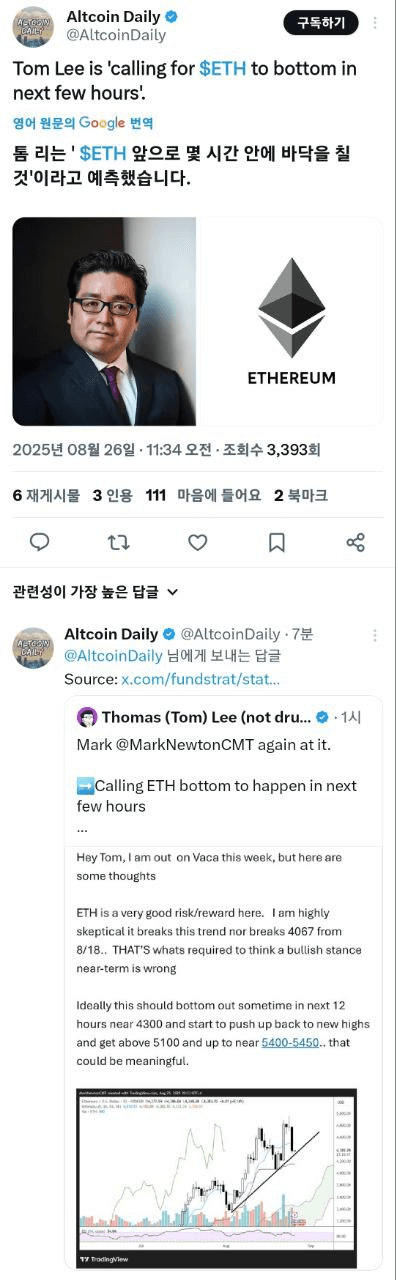View the 6 재게시물 reposts list
396x1280 pixels.
point(45,495)
